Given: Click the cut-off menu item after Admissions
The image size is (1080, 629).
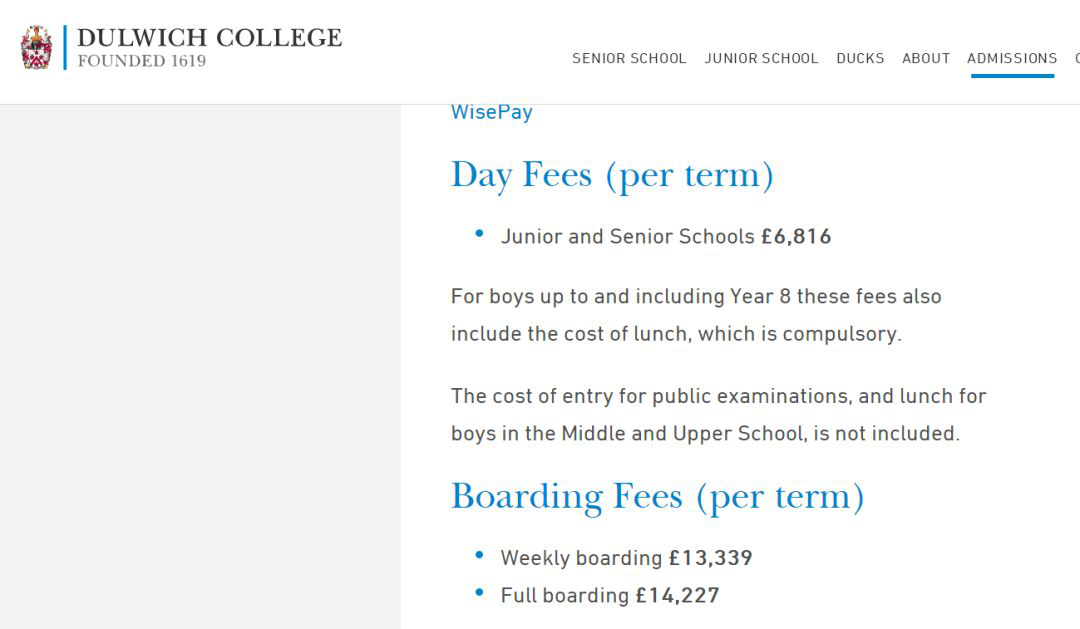Looking at the screenshot, I should coord(1076,58).
